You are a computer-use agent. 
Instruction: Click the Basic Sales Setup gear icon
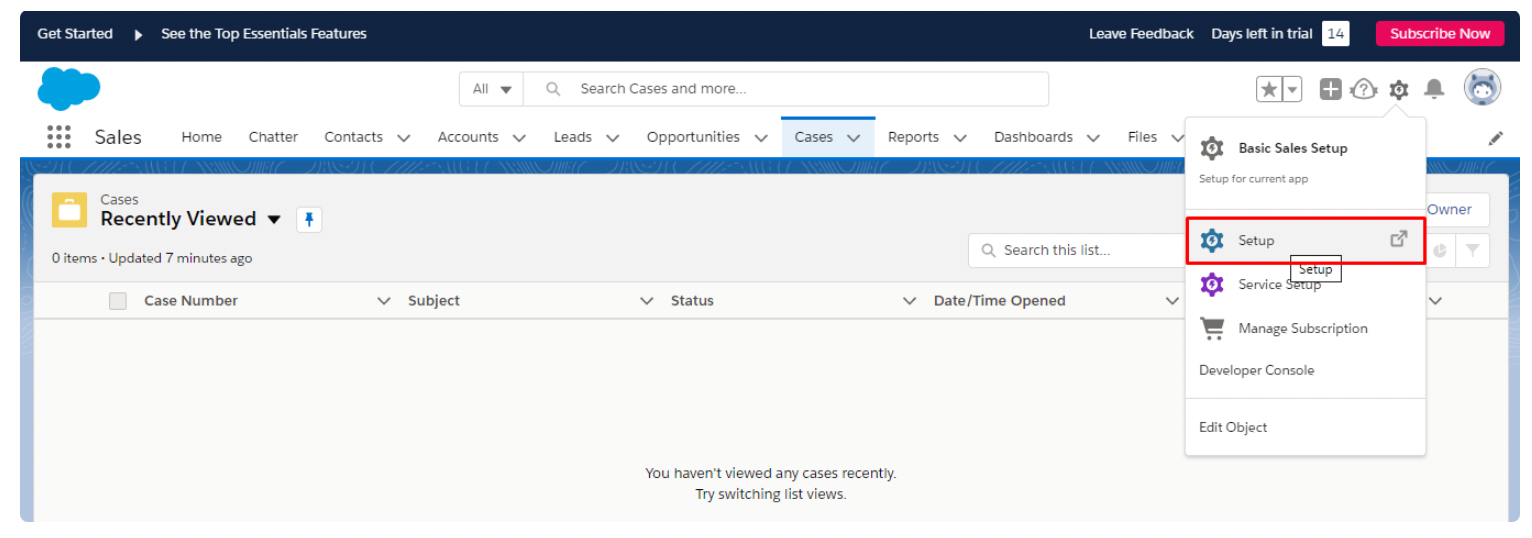[1212, 148]
